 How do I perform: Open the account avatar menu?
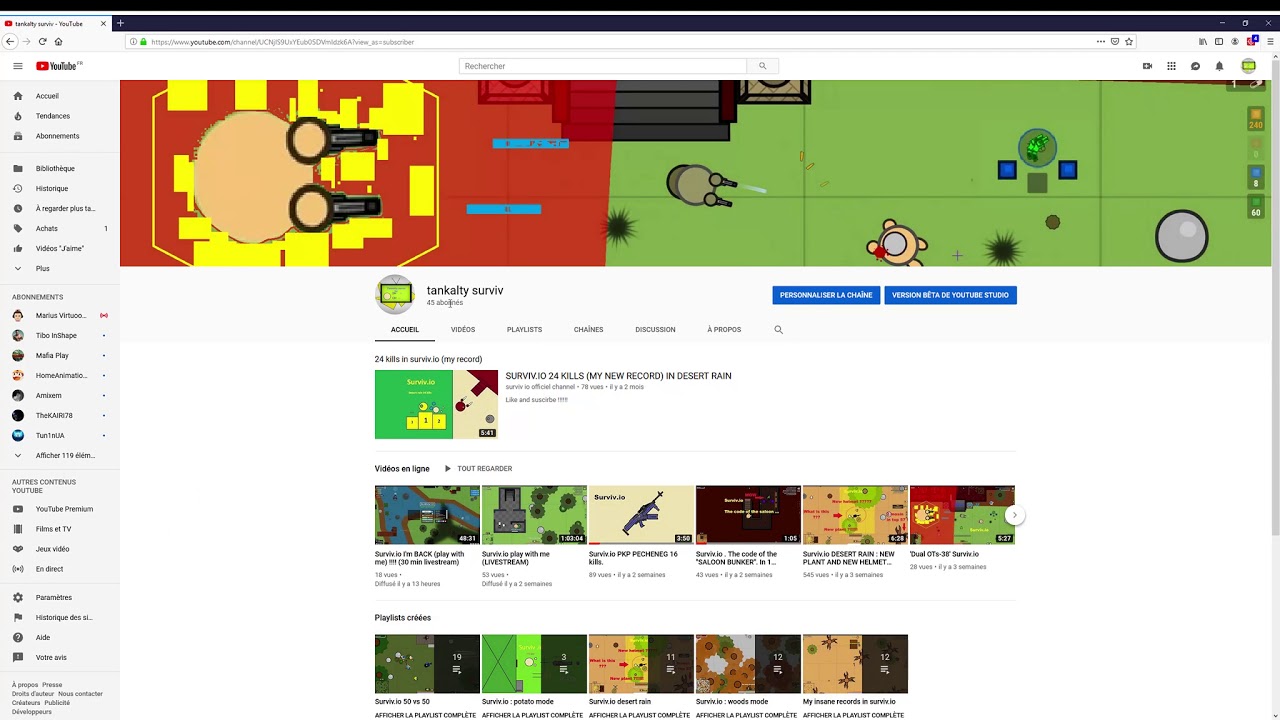click(1248, 66)
